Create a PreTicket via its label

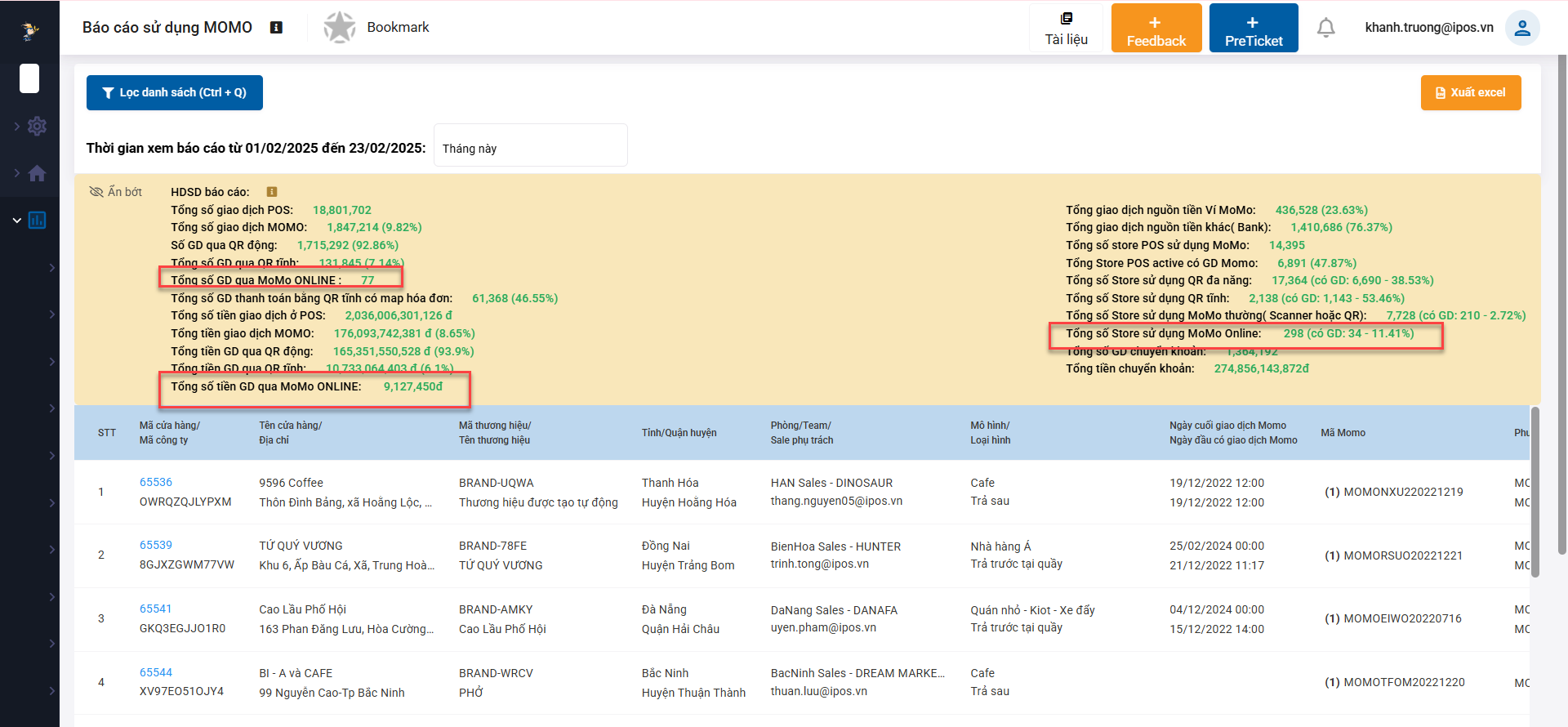coord(1254,41)
